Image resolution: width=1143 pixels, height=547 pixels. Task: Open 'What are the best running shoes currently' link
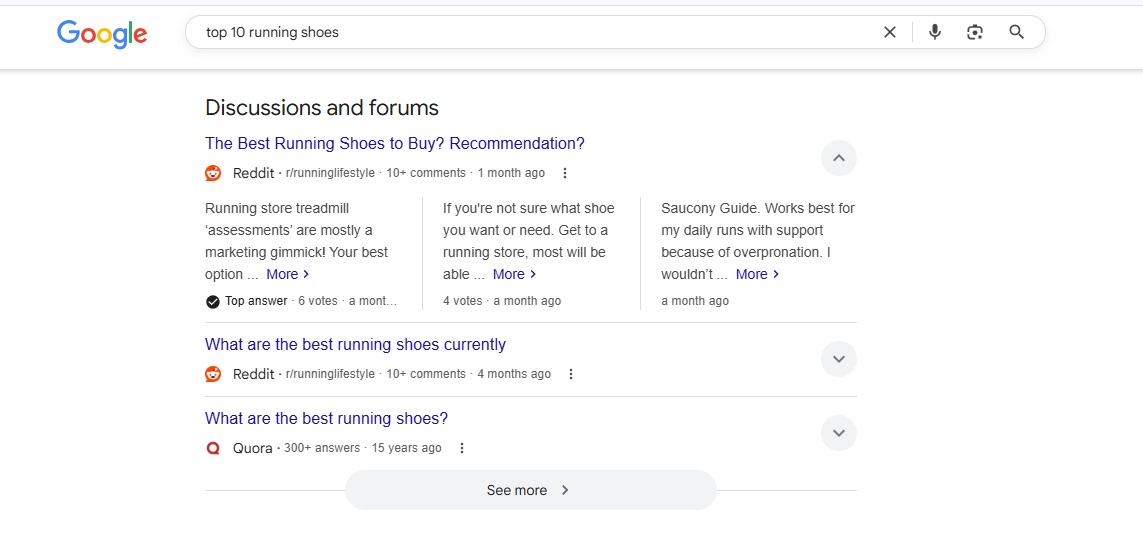pyautogui.click(x=355, y=345)
